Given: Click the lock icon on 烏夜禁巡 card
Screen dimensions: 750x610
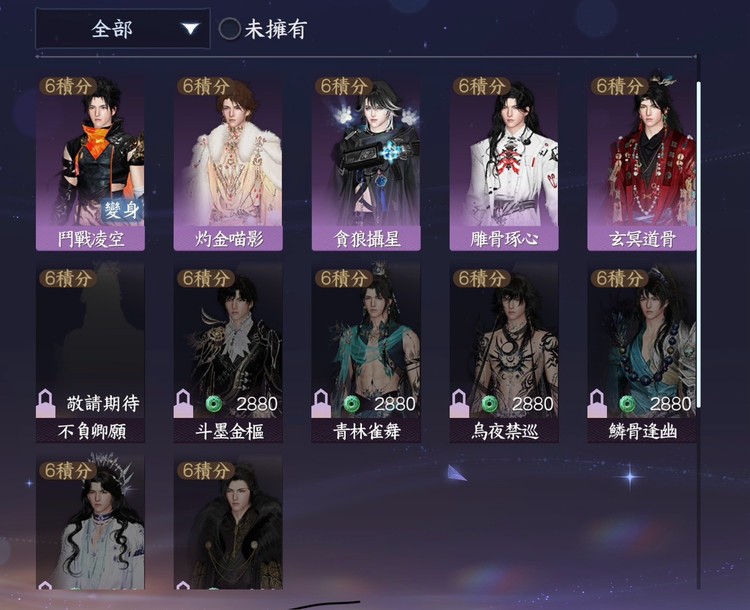Looking at the screenshot, I should click(x=459, y=403).
